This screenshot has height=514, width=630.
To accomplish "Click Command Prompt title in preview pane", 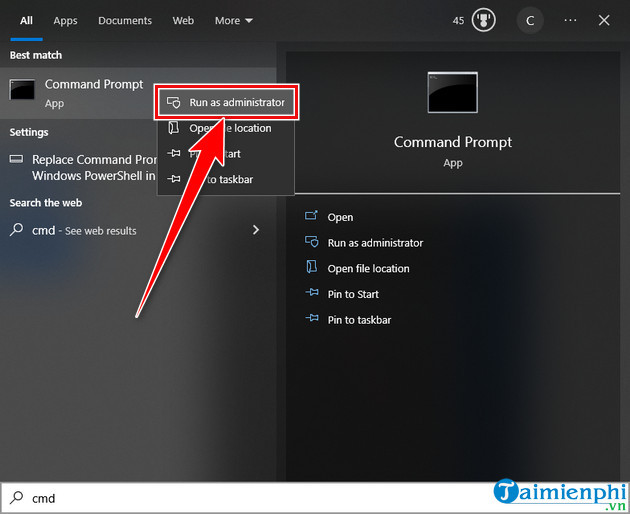I will tap(453, 142).
